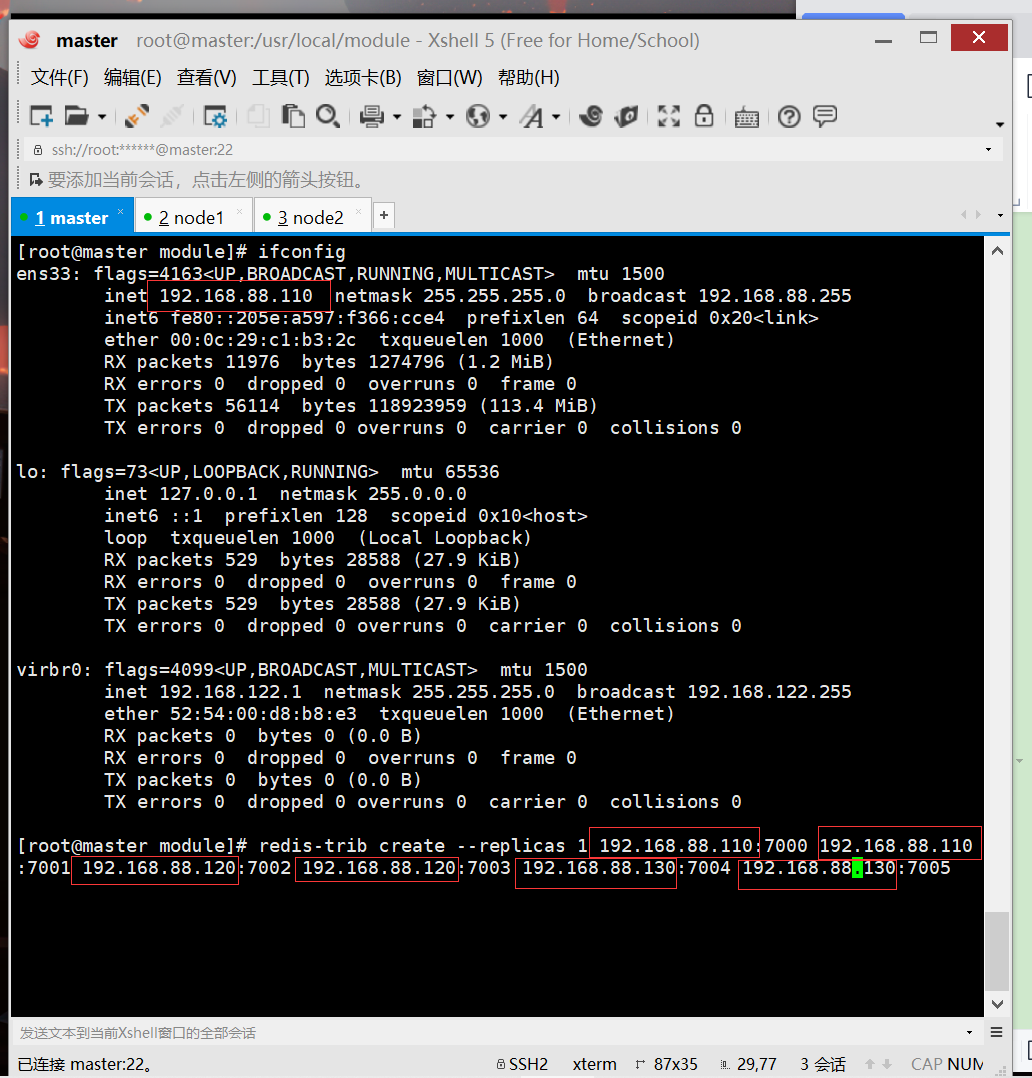Click the Font letter A icon
Screen dimensions: 1032x1078
[x=531, y=116]
